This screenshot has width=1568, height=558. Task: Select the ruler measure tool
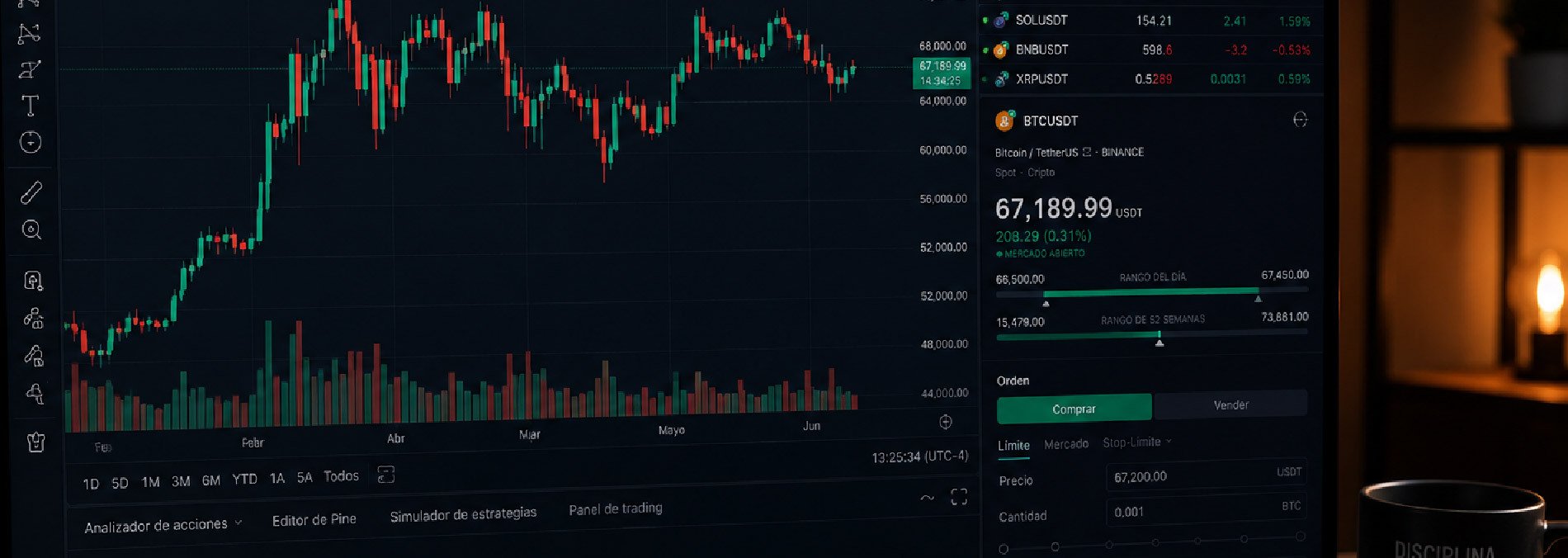coord(31,192)
